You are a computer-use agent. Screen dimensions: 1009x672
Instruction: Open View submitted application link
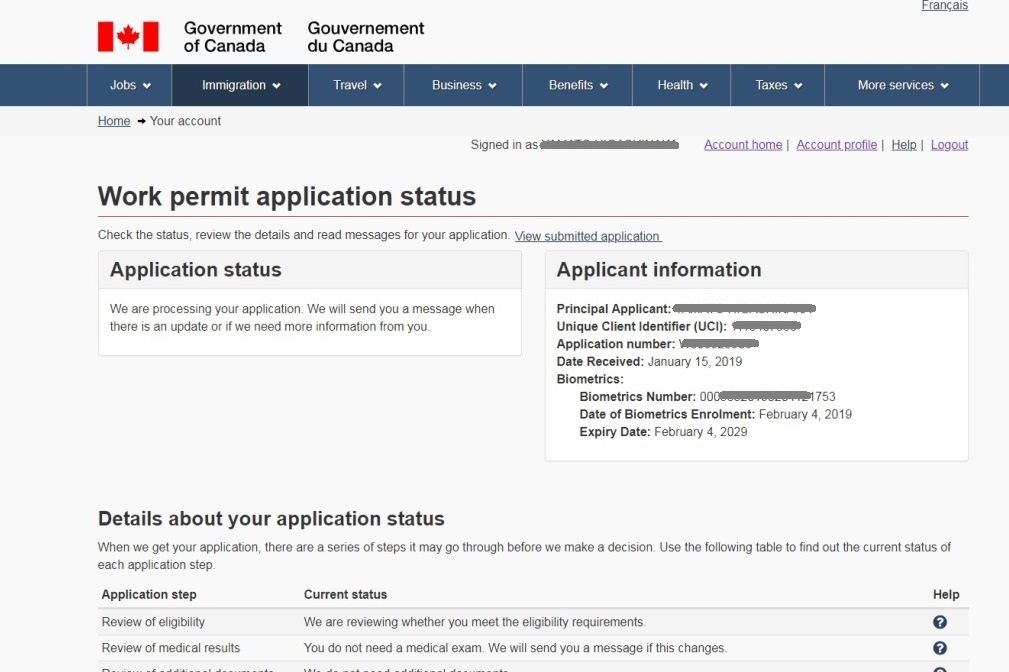coord(587,237)
